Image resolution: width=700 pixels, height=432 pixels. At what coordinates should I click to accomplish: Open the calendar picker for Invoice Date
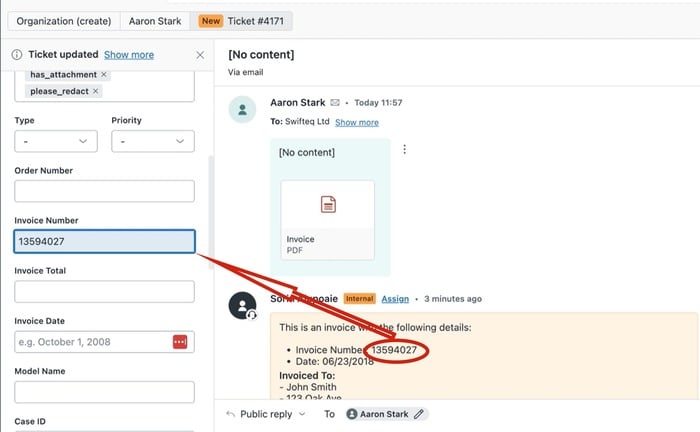pos(180,342)
